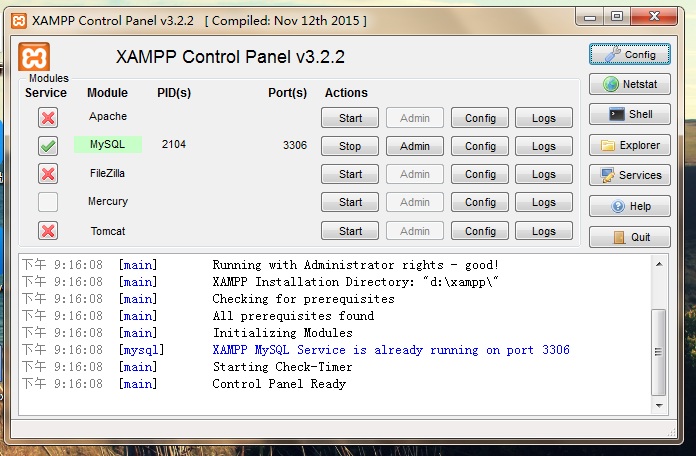Quit the XAMPP control panel
The image size is (696, 456).
(x=629, y=237)
